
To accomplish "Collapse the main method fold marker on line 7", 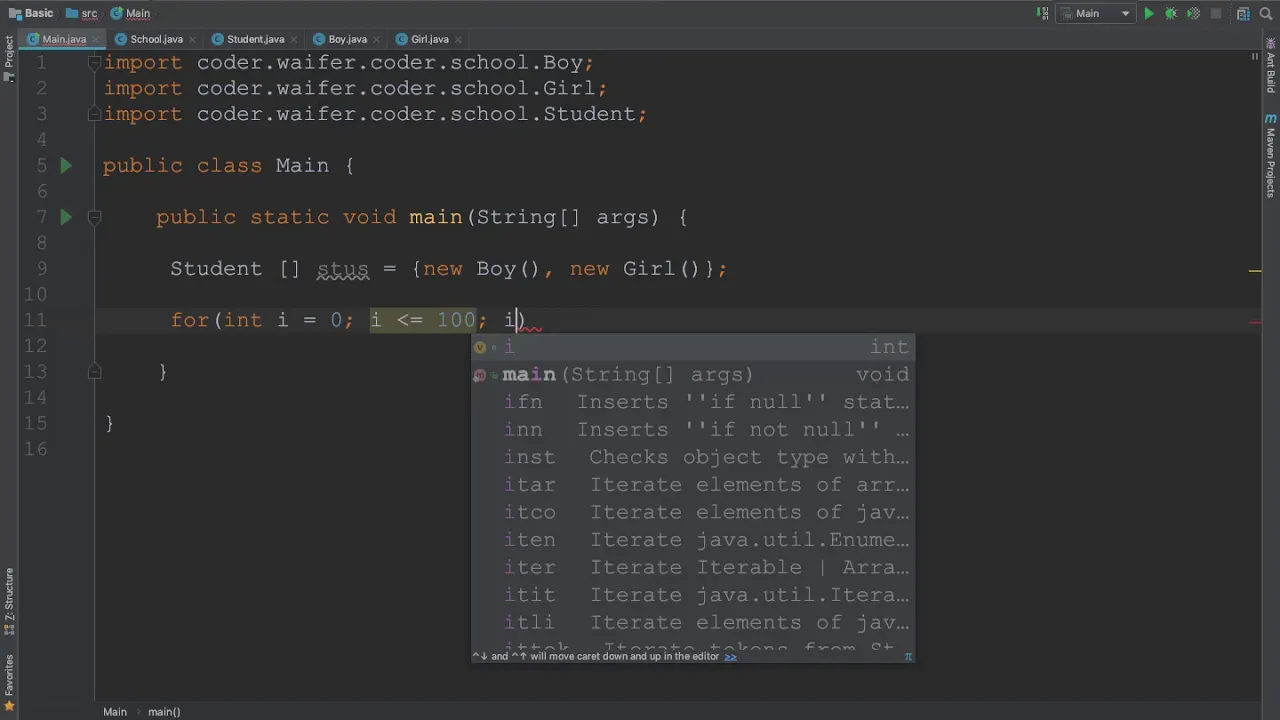I will [x=94, y=217].
